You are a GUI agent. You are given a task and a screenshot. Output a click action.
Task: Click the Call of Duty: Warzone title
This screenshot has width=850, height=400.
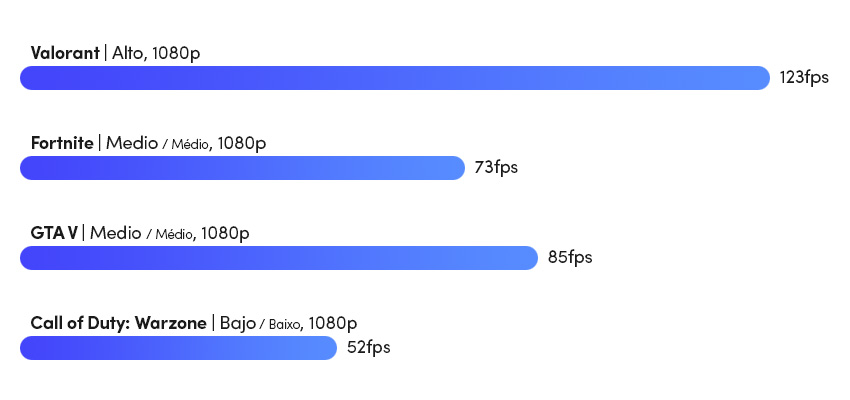(118, 324)
